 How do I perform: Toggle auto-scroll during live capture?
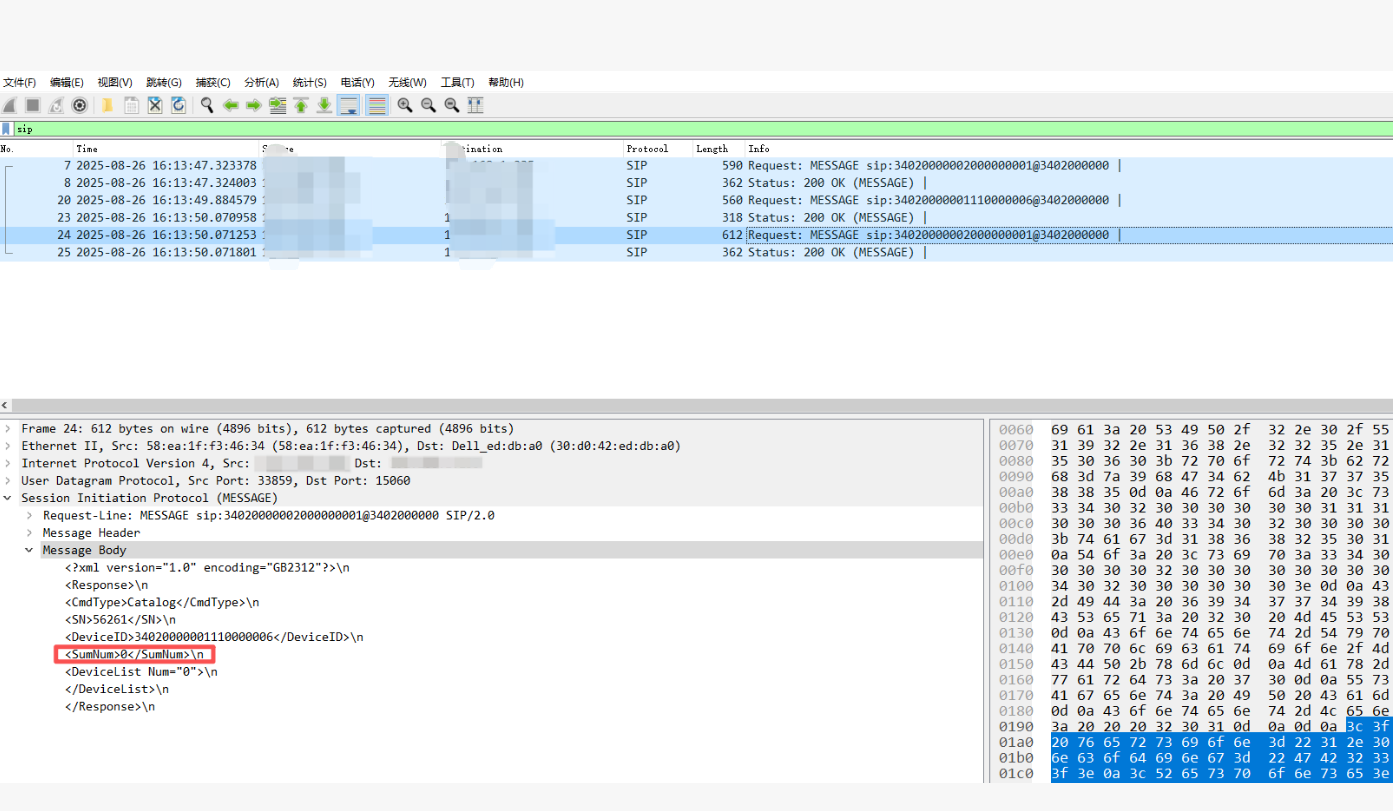click(349, 105)
